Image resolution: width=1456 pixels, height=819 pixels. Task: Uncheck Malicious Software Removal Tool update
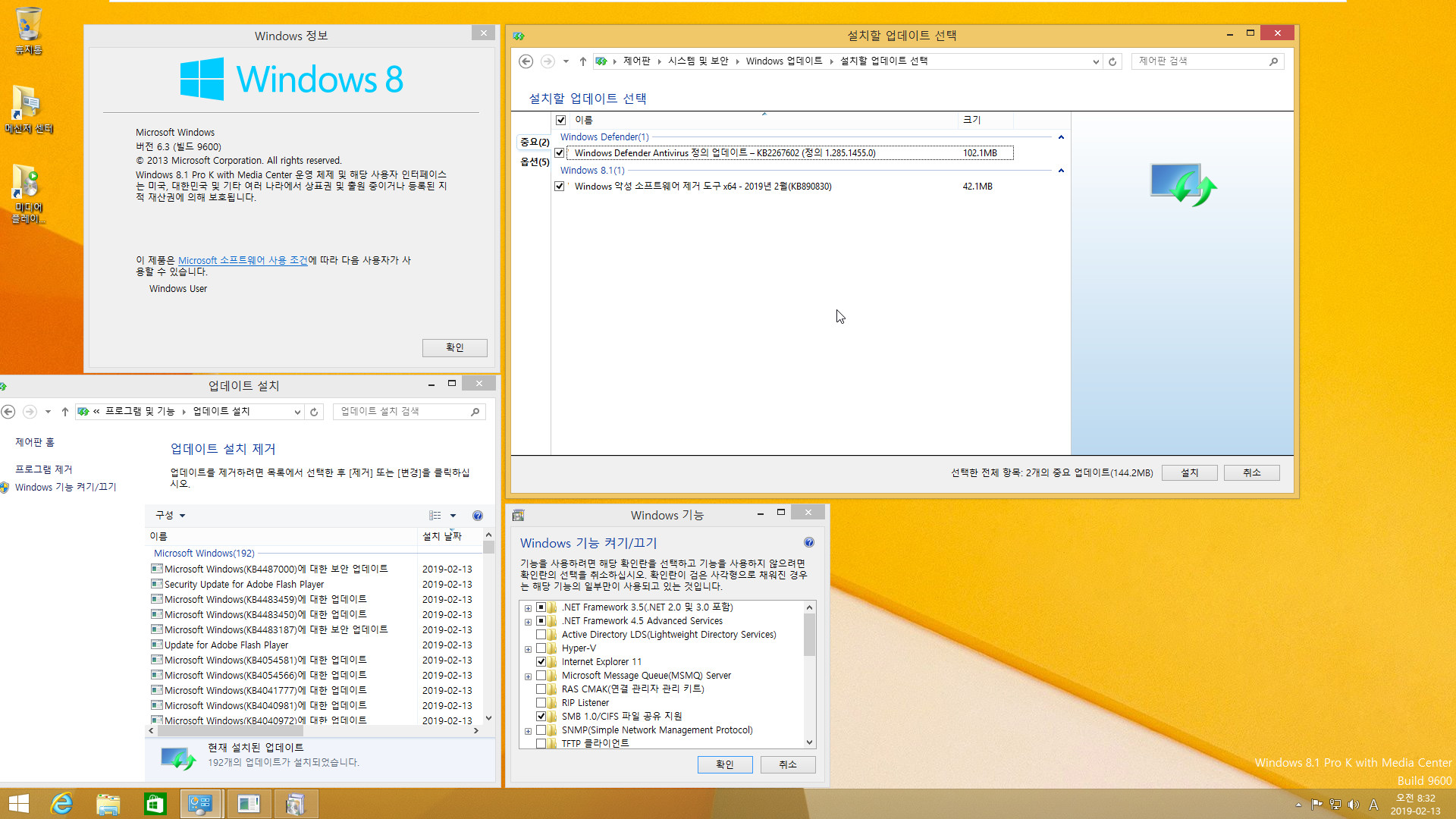(x=560, y=187)
